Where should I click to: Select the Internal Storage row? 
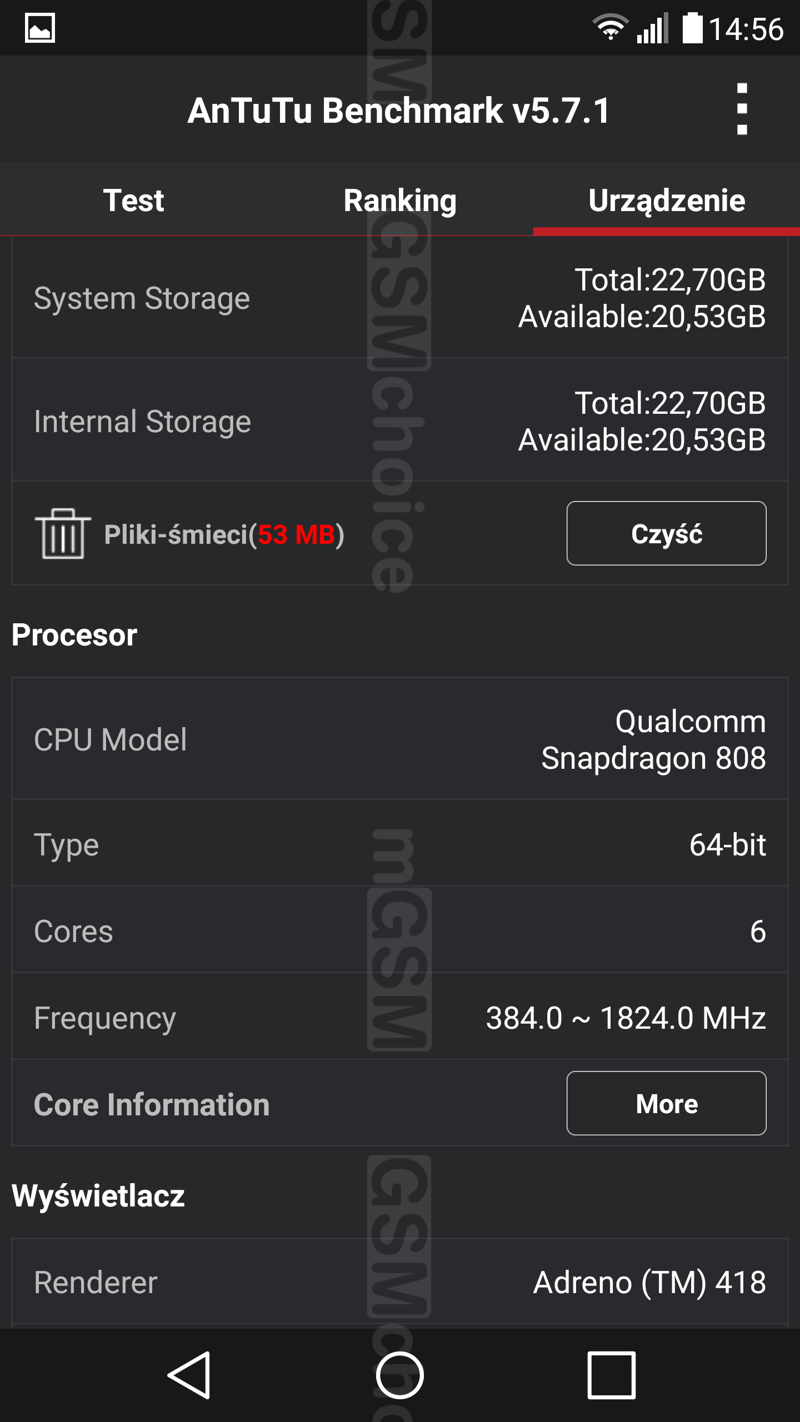(x=400, y=421)
